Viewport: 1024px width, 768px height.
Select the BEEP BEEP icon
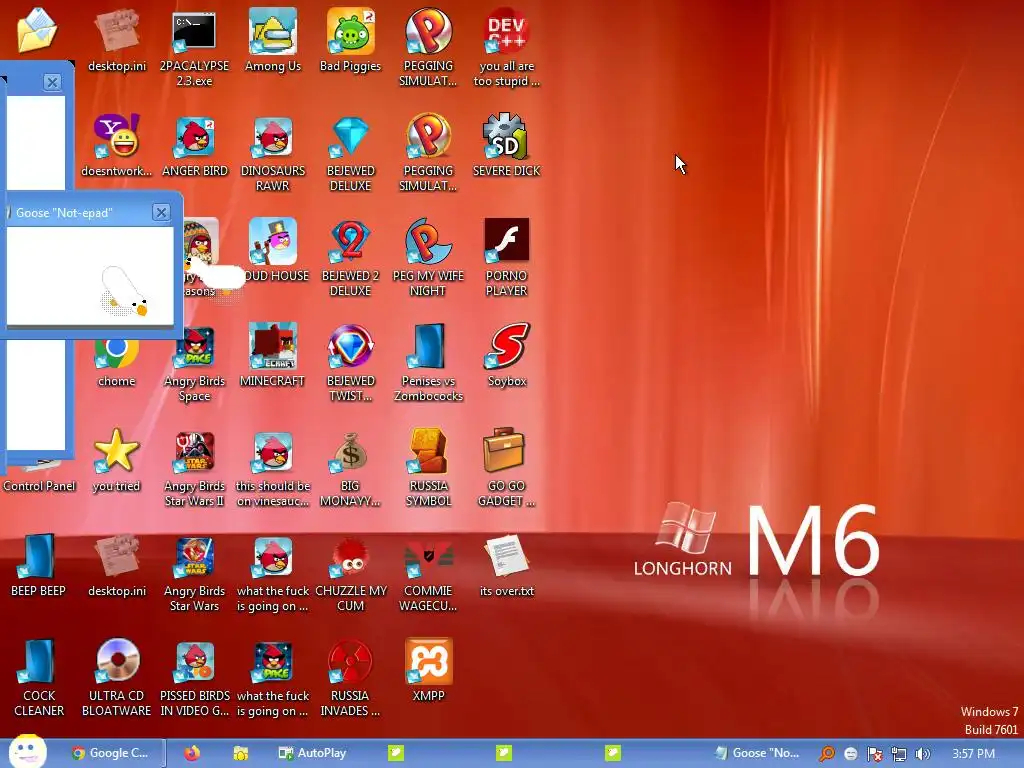click(38, 557)
